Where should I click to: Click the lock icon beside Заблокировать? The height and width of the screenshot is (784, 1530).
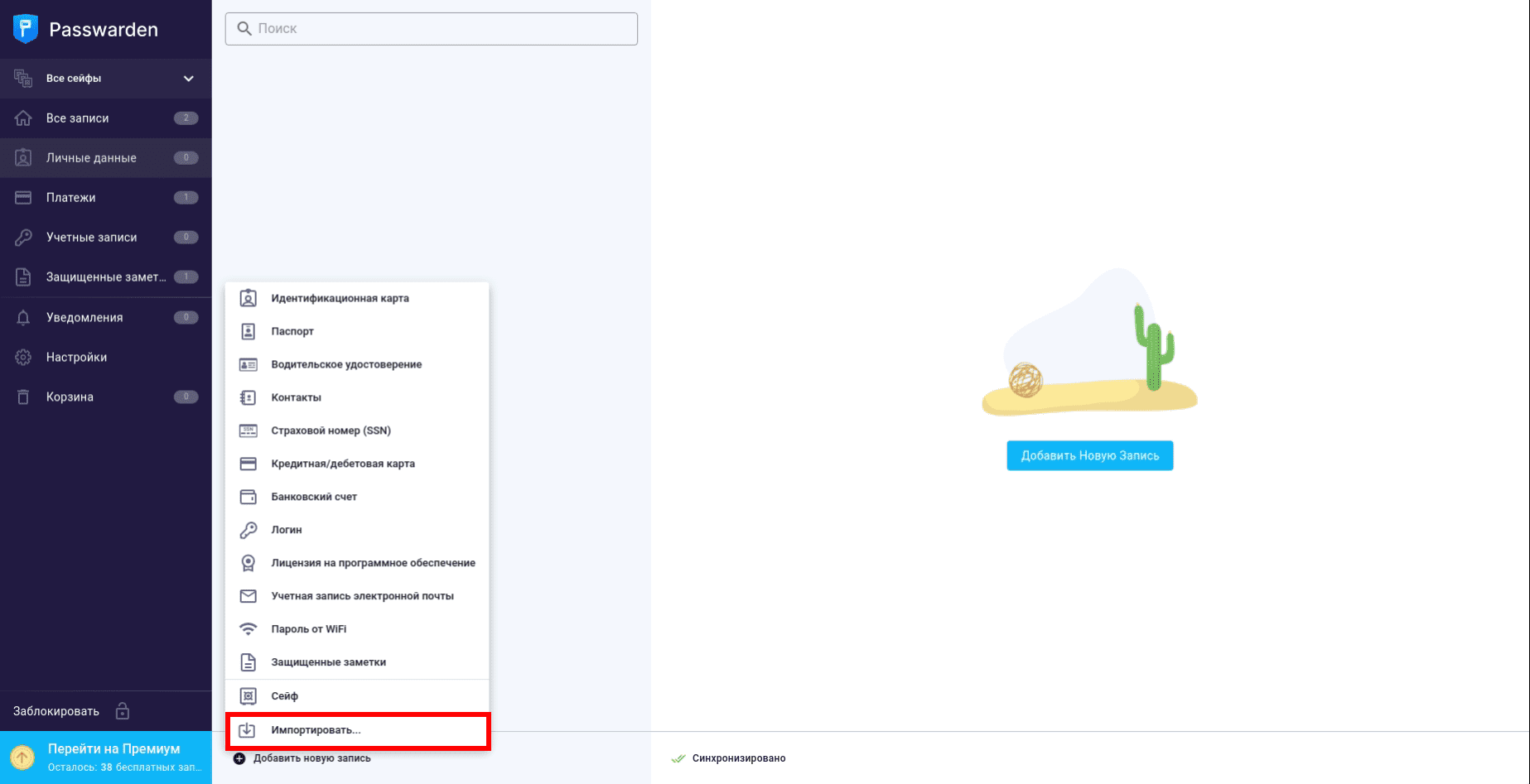(123, 711)
